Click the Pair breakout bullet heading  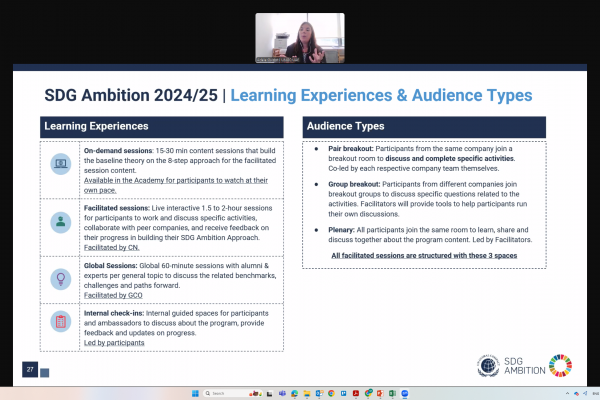pyautogui.click(x=347, y=149)
